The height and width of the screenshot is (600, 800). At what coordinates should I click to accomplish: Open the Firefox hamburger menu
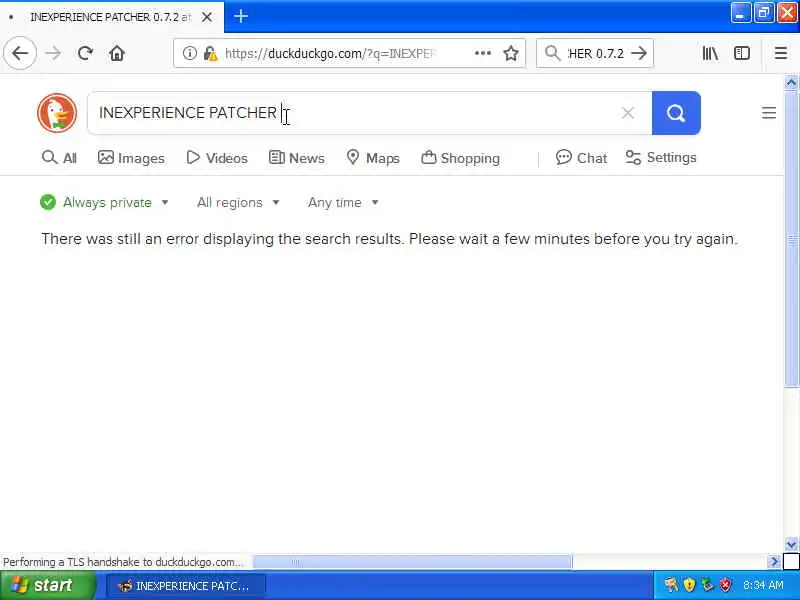[x=781, y=53]
